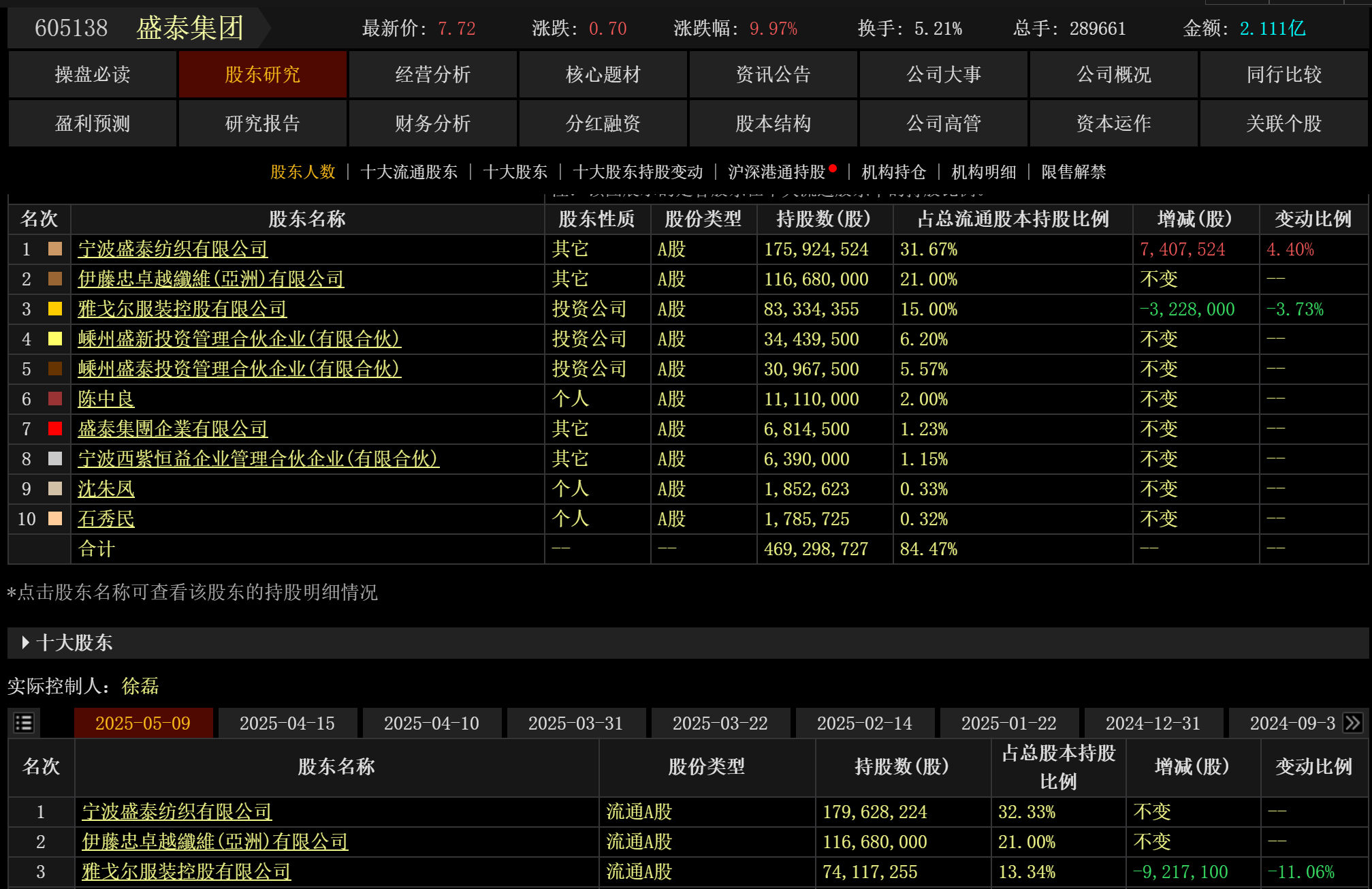Open 嵊州盛新投资管理合伙企业 shareholder details

240,339
